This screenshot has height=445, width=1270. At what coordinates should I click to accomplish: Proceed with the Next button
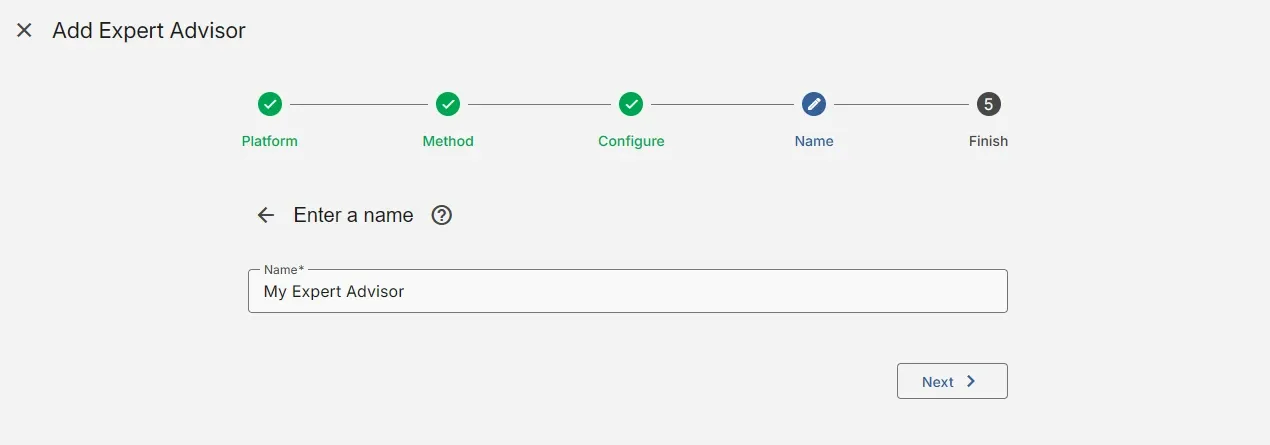tap(952, 381)
